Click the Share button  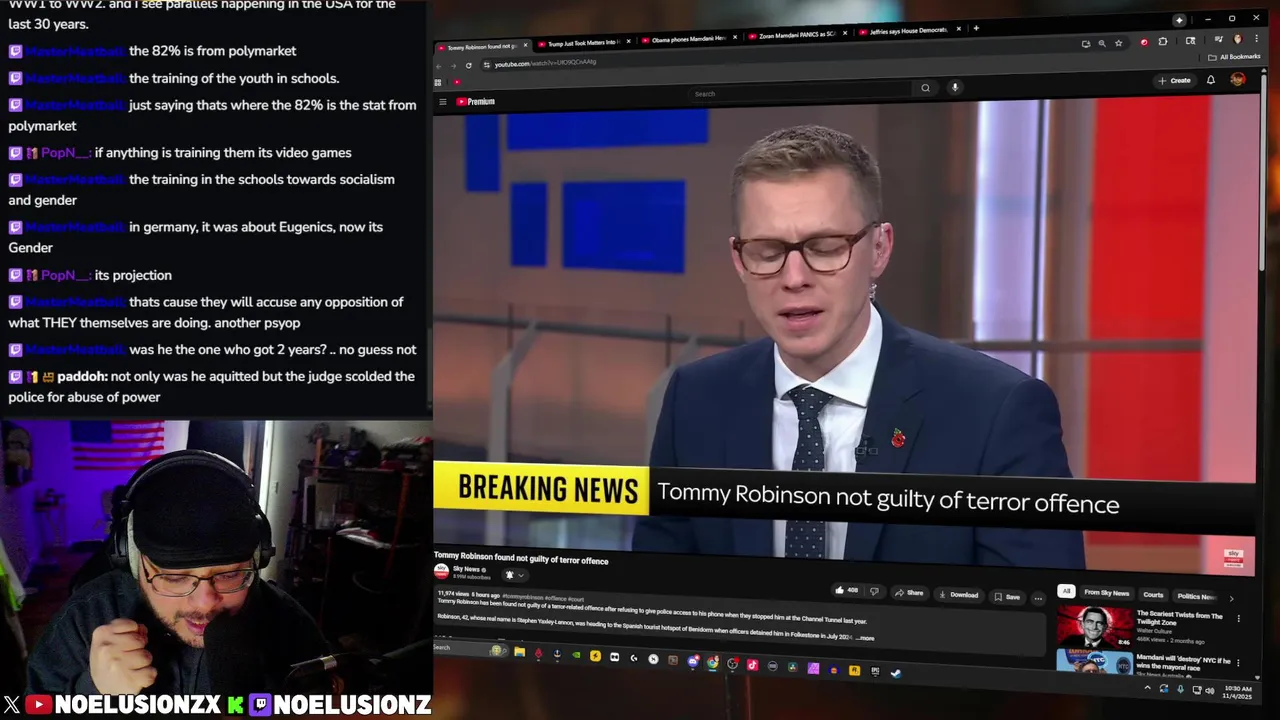909,593
